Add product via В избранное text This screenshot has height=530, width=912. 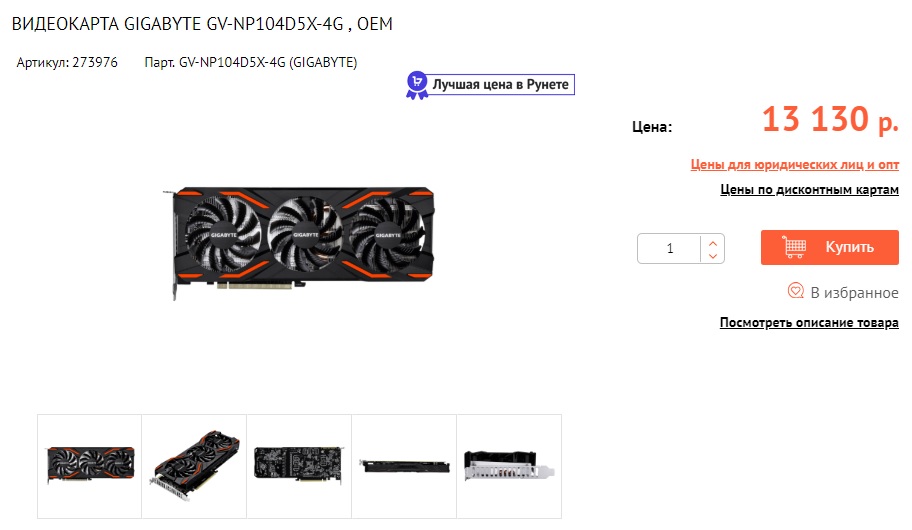tap(854, 293)
